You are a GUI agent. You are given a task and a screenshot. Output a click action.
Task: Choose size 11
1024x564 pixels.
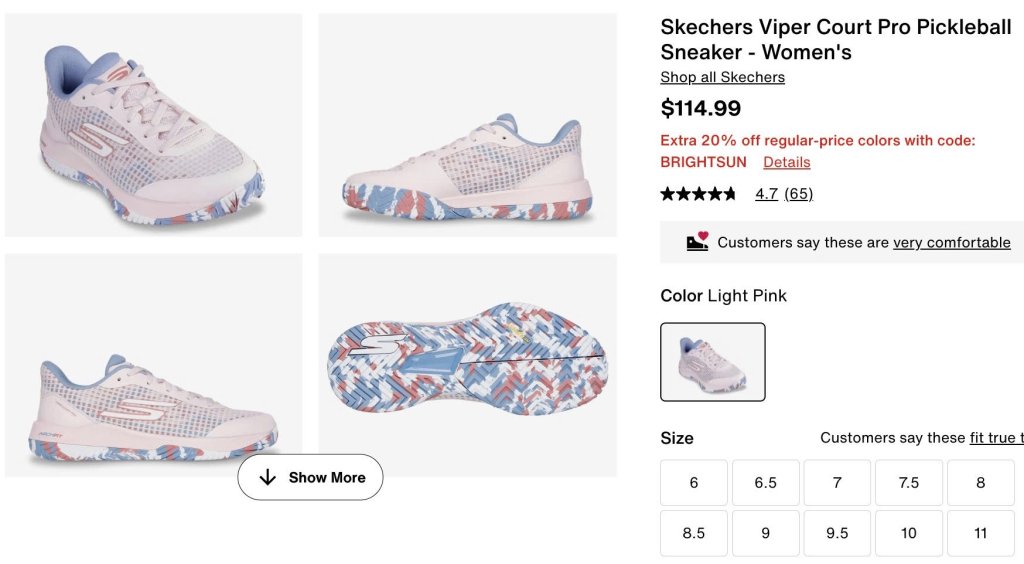[x=980, y=534]
